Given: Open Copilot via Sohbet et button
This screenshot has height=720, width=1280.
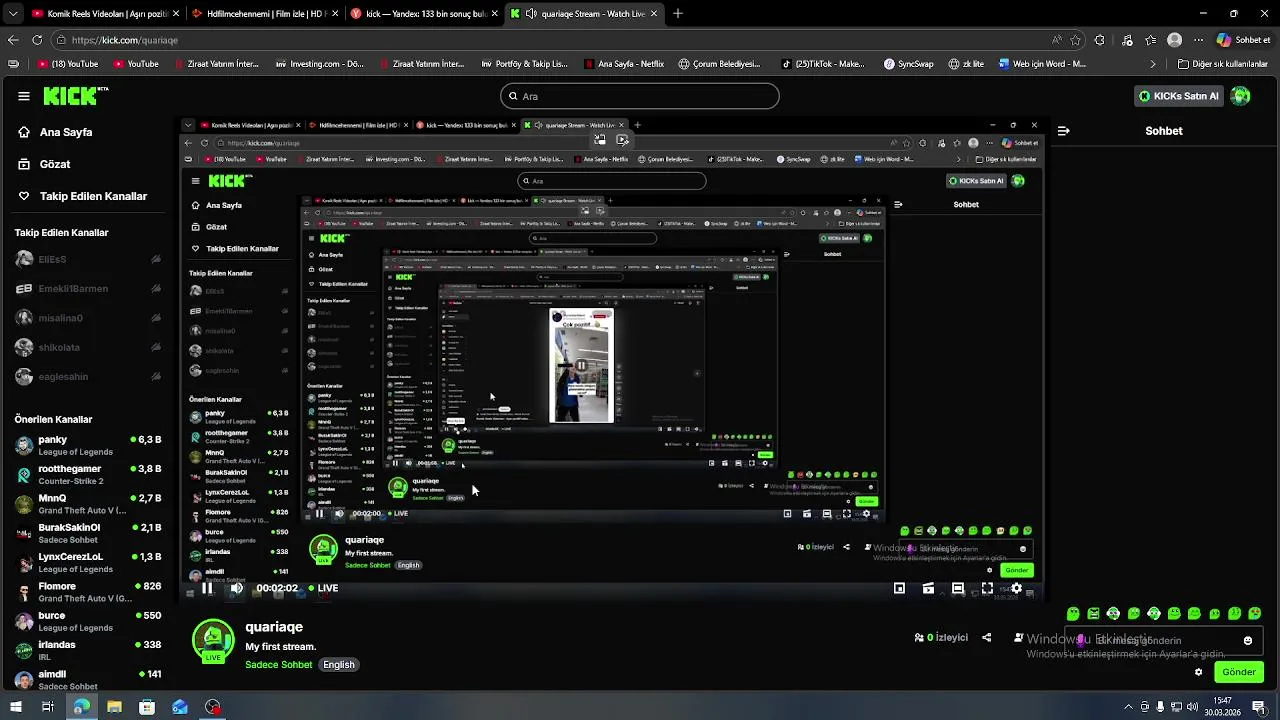Looking at the screenshot, I should point(1244,40).
